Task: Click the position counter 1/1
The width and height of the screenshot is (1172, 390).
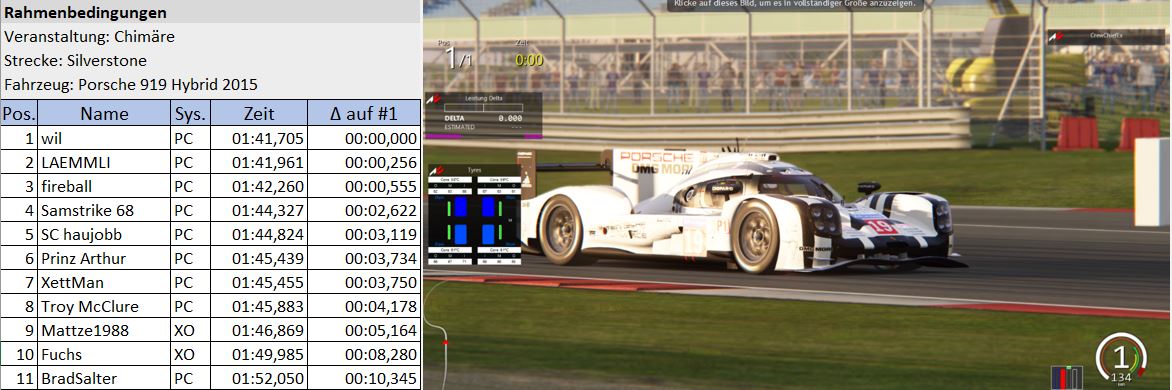Action: [458, 59]
